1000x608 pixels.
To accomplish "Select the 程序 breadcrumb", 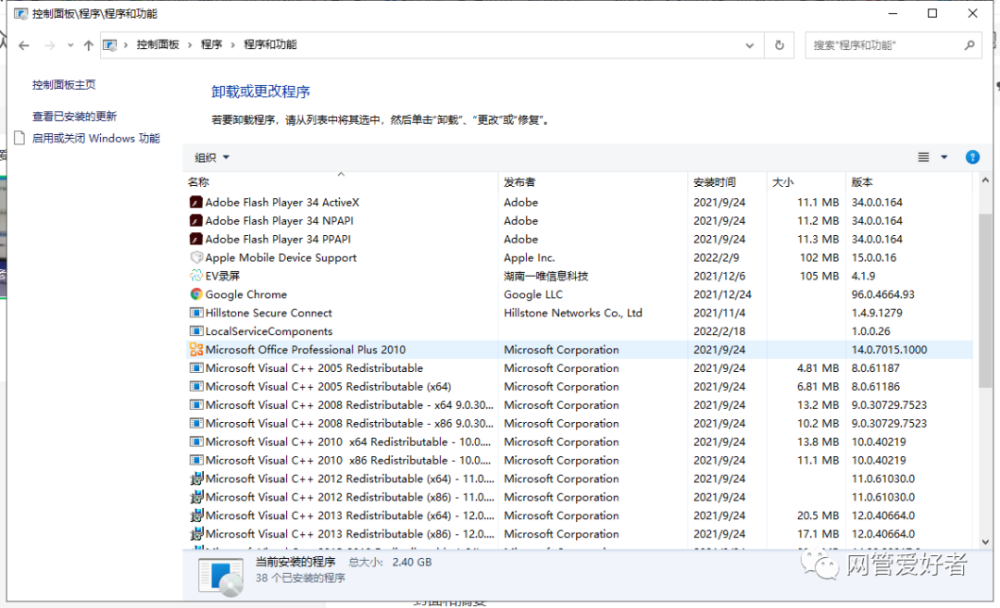I will (x=211, y=45).
